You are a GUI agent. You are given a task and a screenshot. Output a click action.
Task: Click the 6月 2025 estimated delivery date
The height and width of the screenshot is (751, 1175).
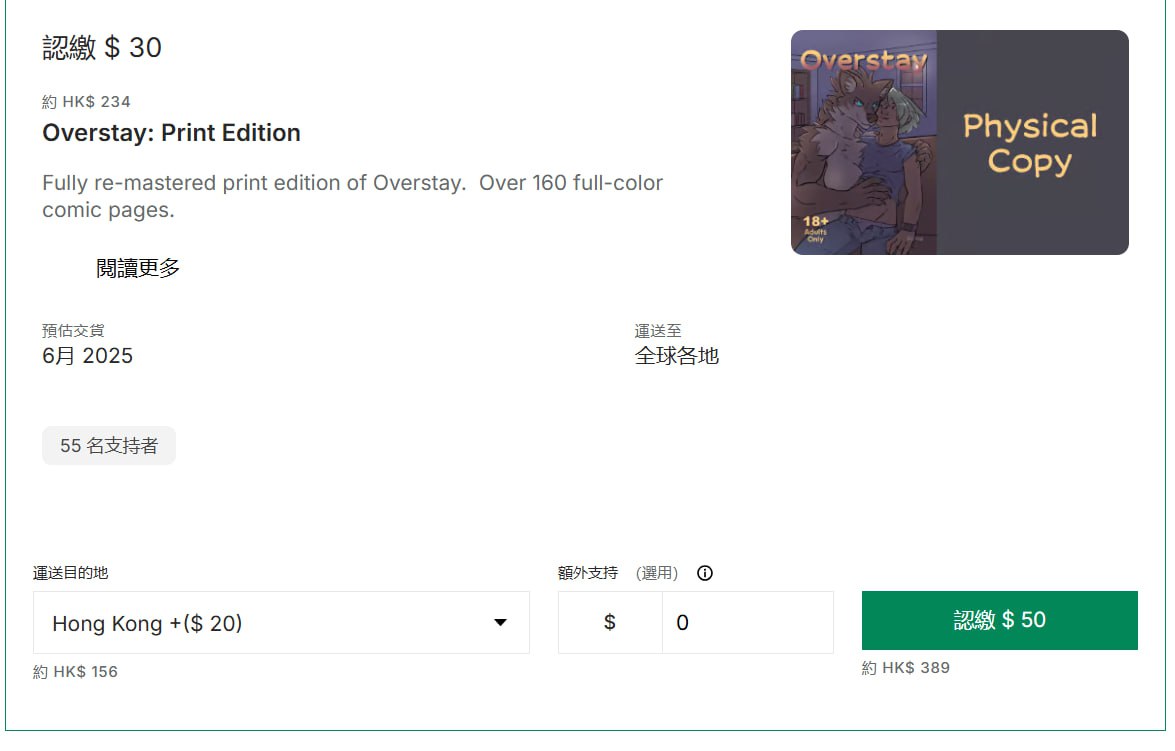pos(88,356)
